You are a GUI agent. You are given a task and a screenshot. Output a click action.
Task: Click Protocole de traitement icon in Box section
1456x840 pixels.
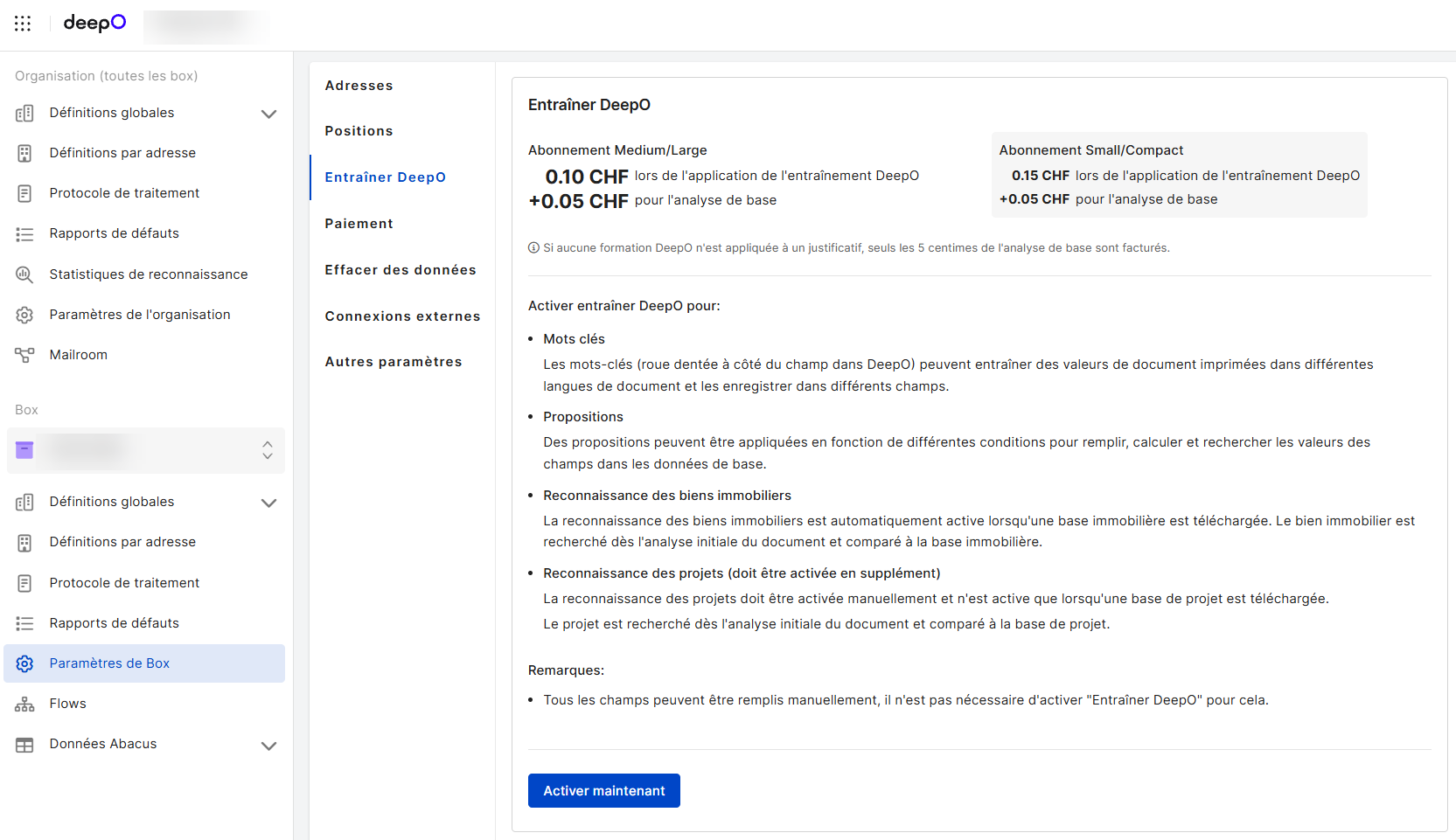24,583
